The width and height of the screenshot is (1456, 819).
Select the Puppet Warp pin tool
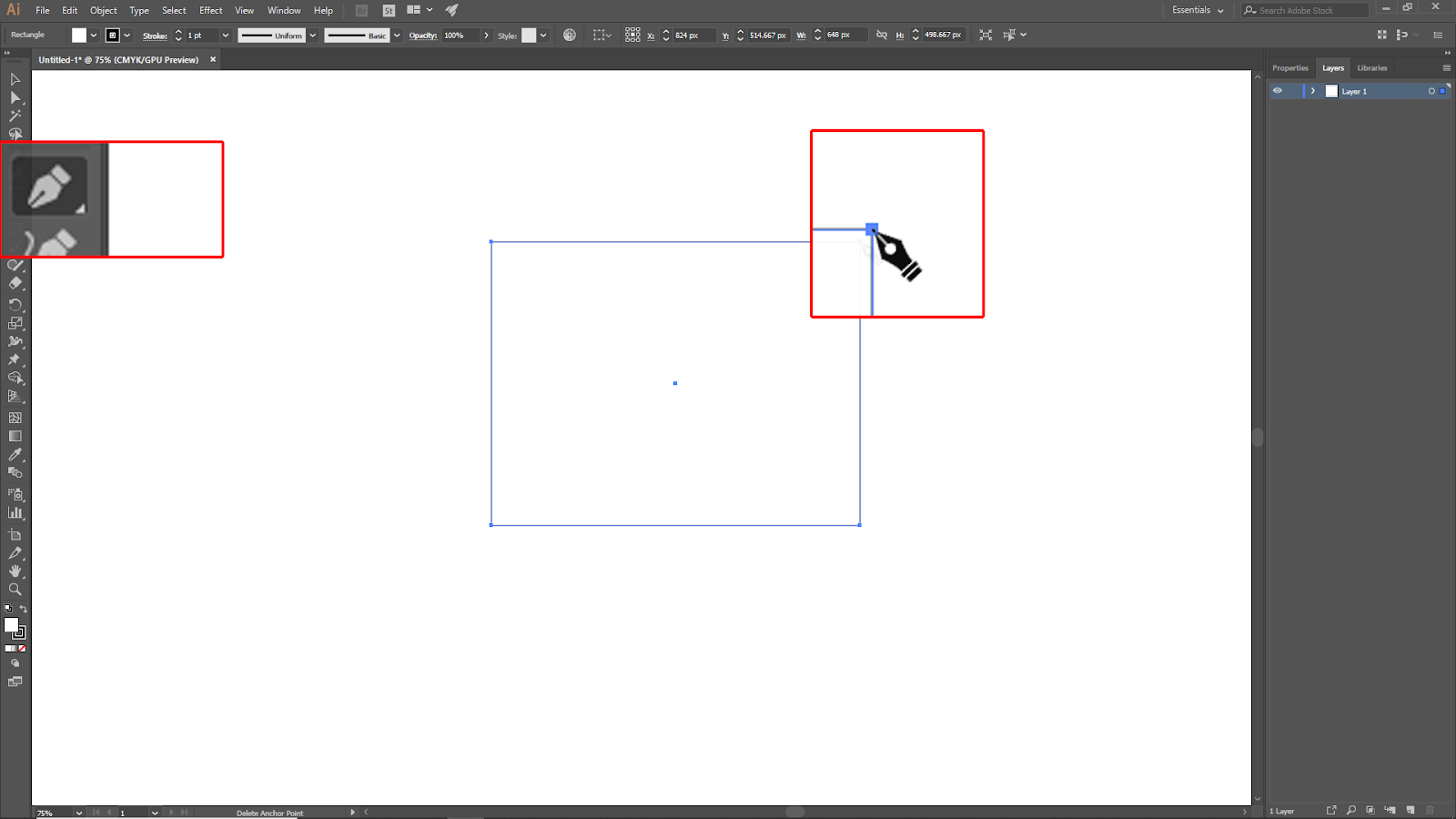coord(15,359)
